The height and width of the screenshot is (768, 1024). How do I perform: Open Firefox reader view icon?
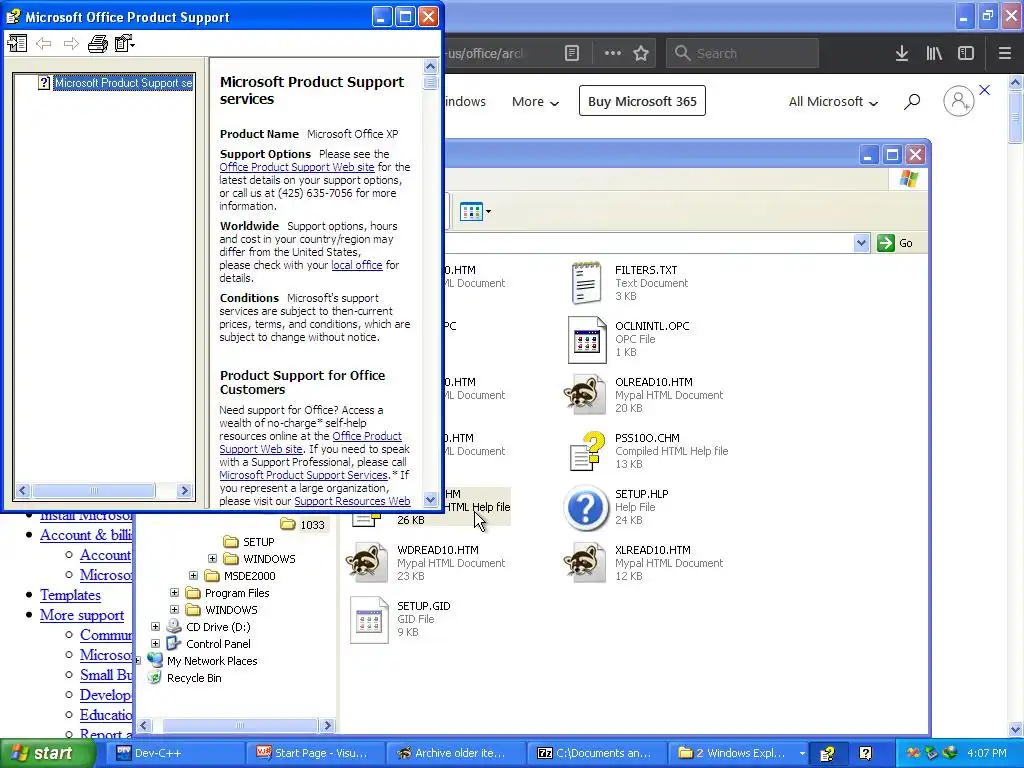[571, 53]
